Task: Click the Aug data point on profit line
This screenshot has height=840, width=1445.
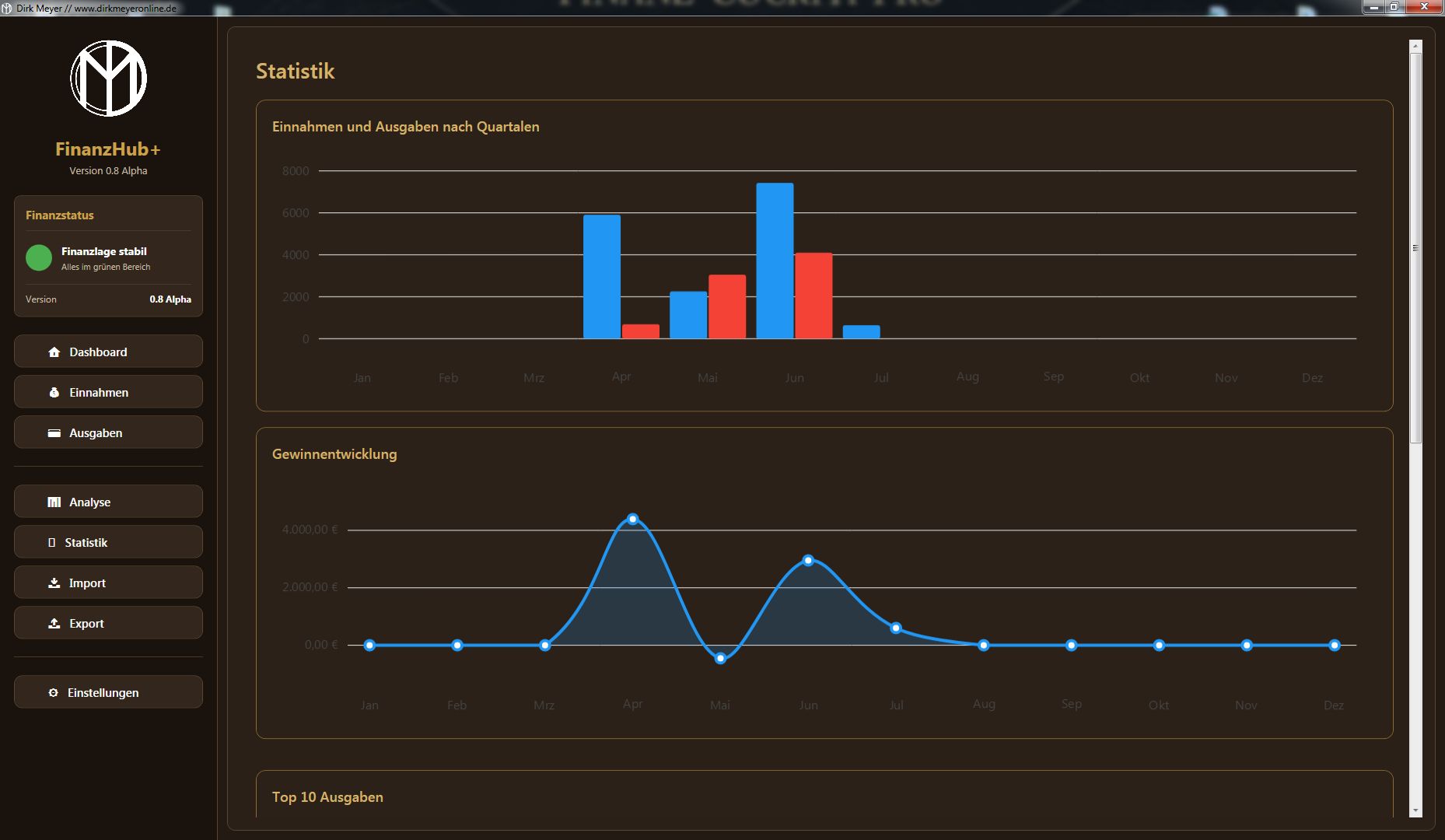Action: pyautogui.click(x=984, y=645)
